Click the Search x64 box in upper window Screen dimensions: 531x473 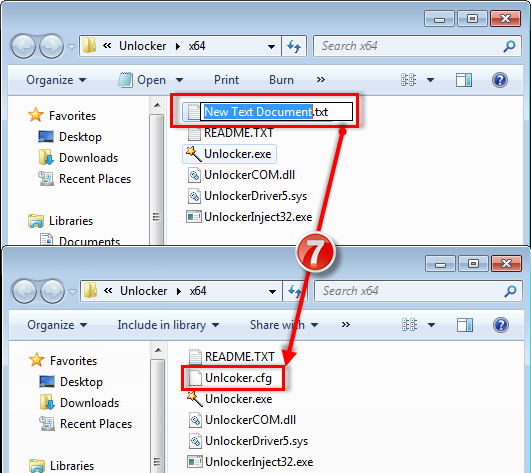(417, 46)
